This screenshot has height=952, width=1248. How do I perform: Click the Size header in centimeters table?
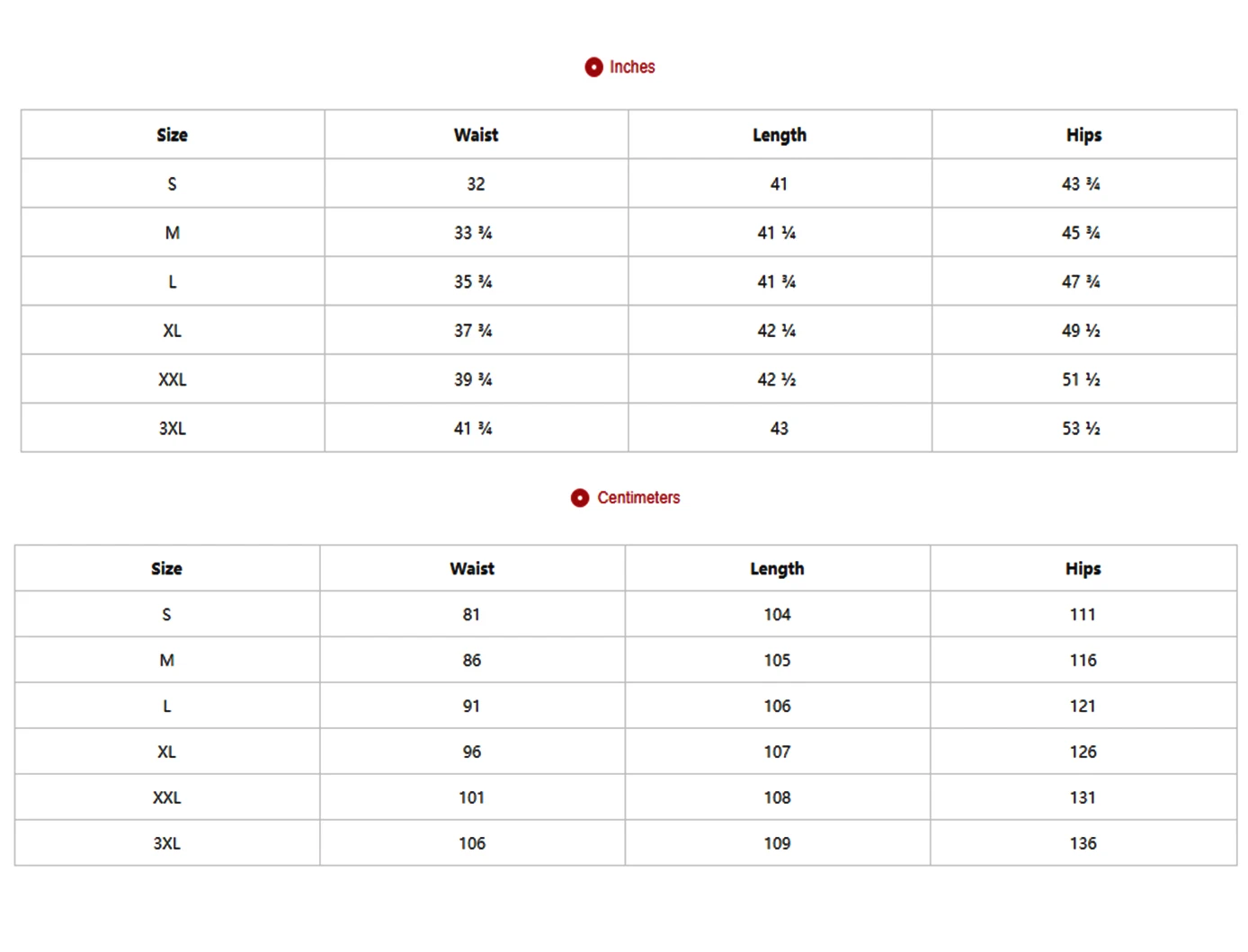click(x=166, y=569)
